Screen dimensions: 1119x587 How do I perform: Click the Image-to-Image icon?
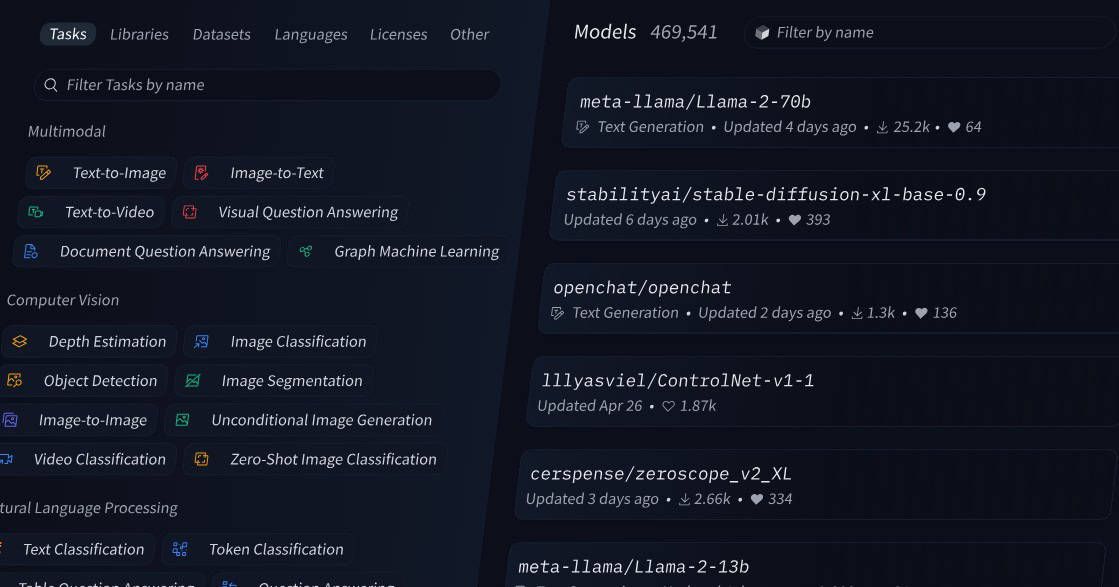point(10,420)
